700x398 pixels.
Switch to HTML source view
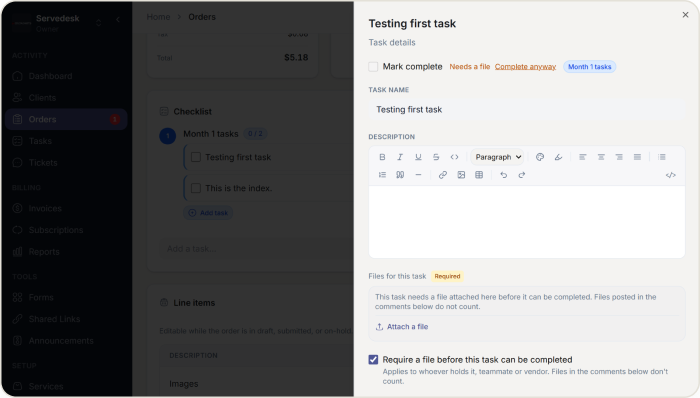tap(671, 175)
